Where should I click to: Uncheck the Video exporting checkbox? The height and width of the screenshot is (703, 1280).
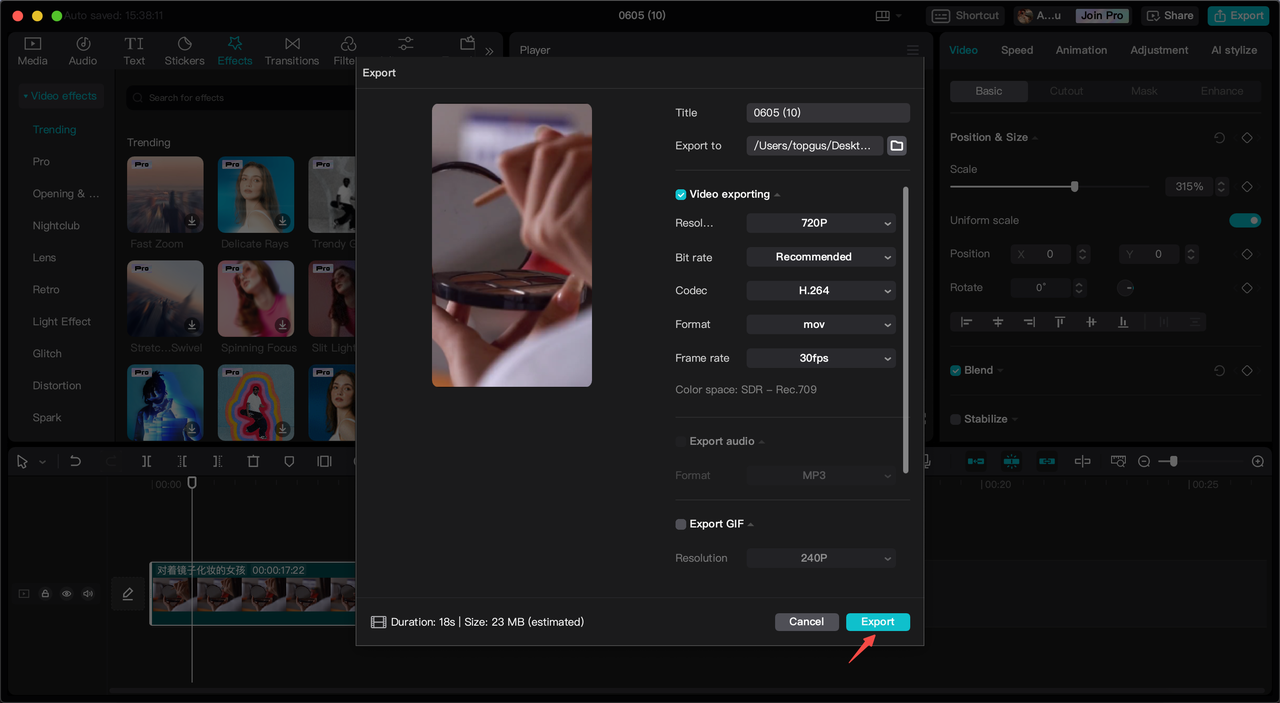point(681,194)
